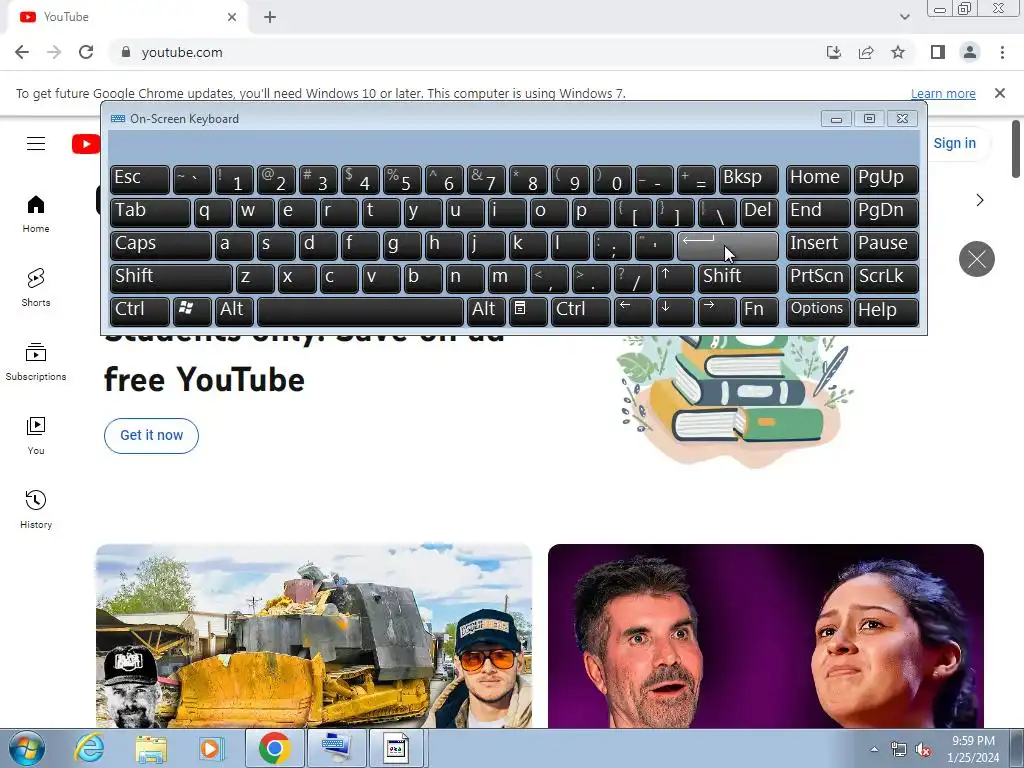The height and width of the screenshot is (768, 1024).
Task: Expand the Chrome tab search chevron
Action: (x=904, y=17)
